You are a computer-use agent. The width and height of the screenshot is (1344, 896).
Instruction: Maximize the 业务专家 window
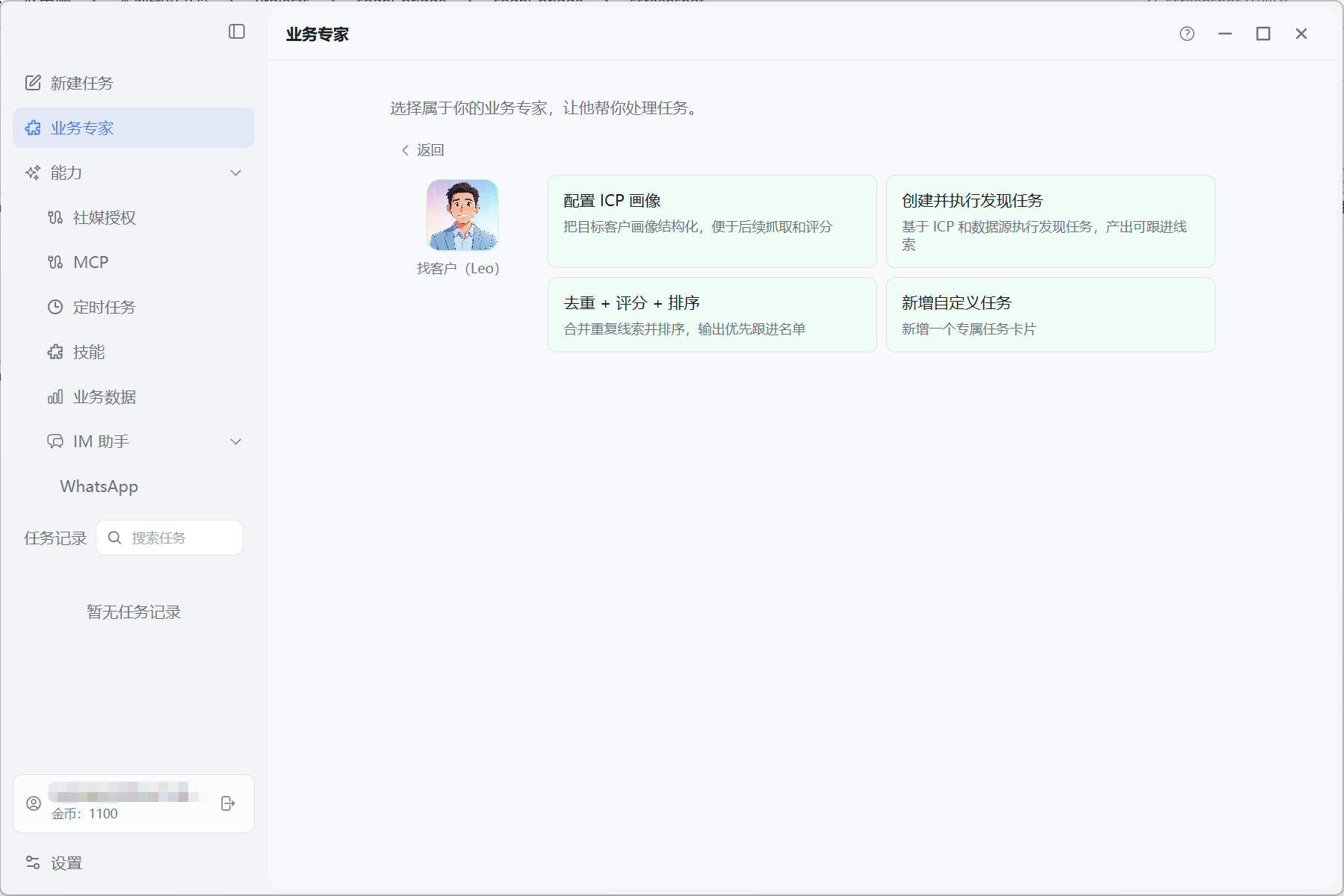click(x=1263, y=34)
